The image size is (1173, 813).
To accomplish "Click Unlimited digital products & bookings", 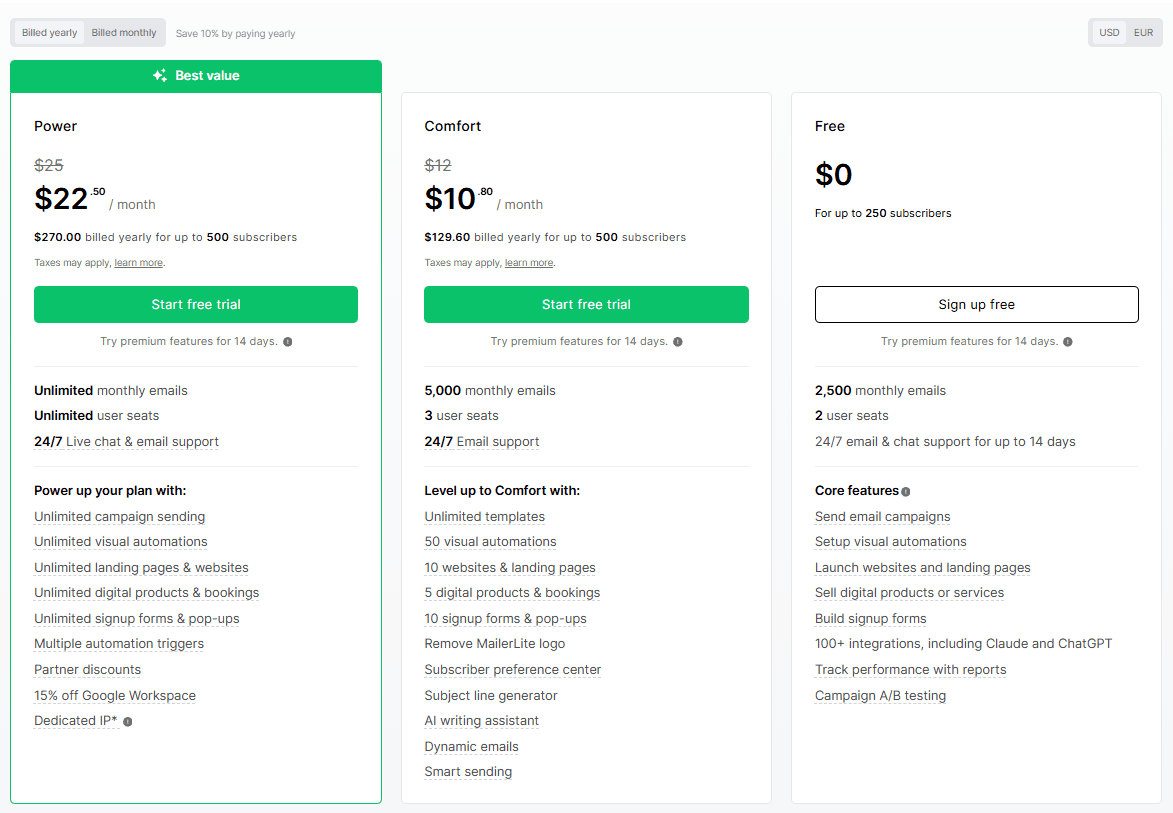I will pyautogui.click(x=147, y=592).
